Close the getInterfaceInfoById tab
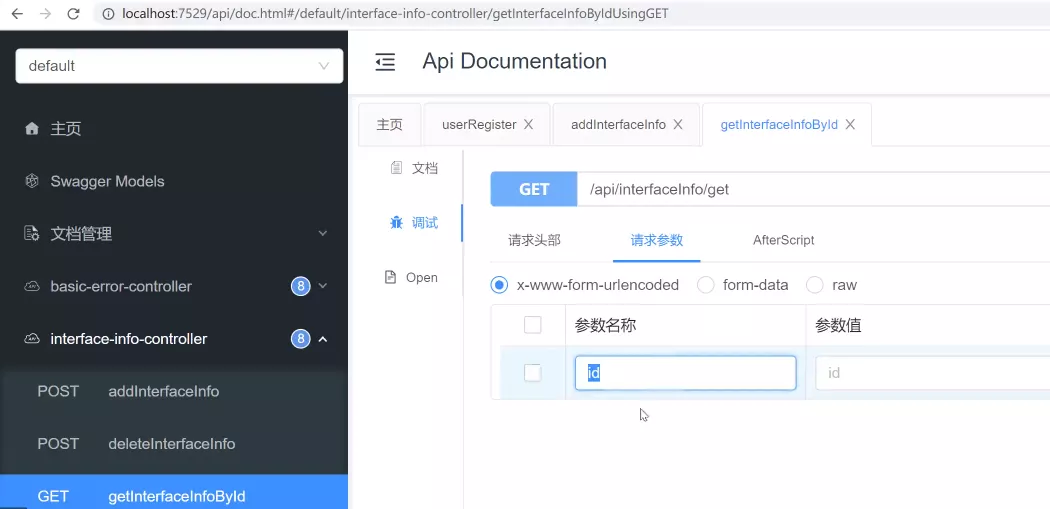 (850, 125)
